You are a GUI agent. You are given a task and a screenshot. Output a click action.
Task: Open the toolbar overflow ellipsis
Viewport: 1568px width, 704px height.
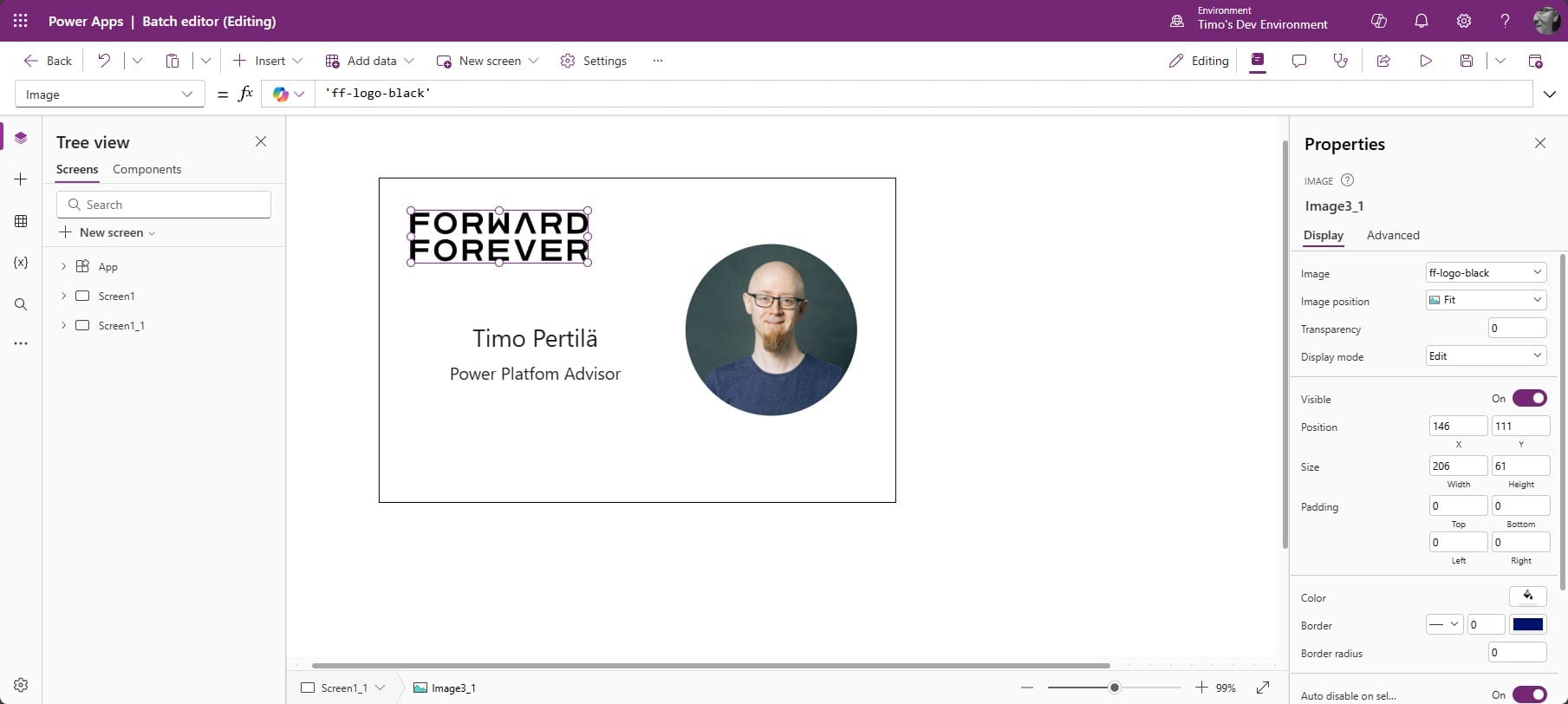coord(658,61)
